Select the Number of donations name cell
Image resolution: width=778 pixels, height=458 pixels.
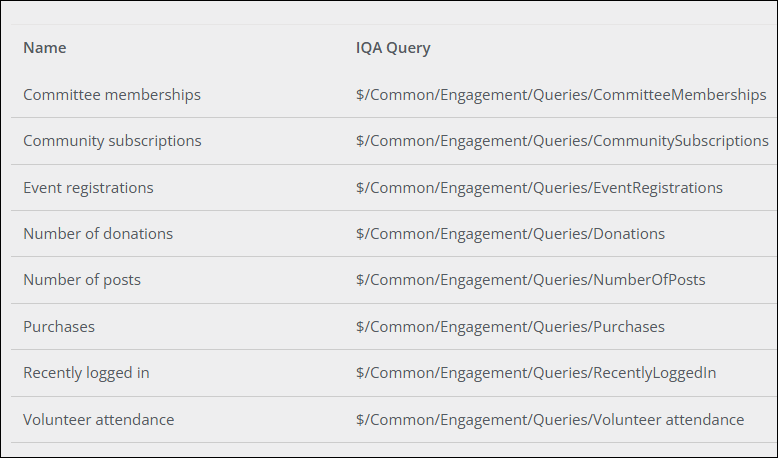tap(98, 234)
